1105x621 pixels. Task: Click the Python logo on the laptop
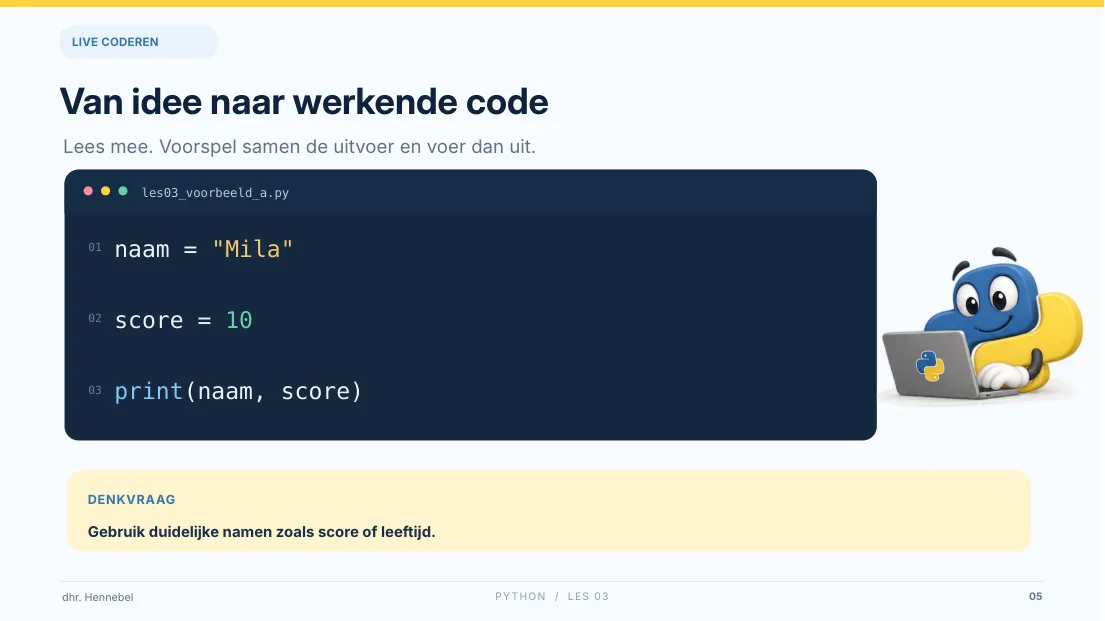[930, 367]
